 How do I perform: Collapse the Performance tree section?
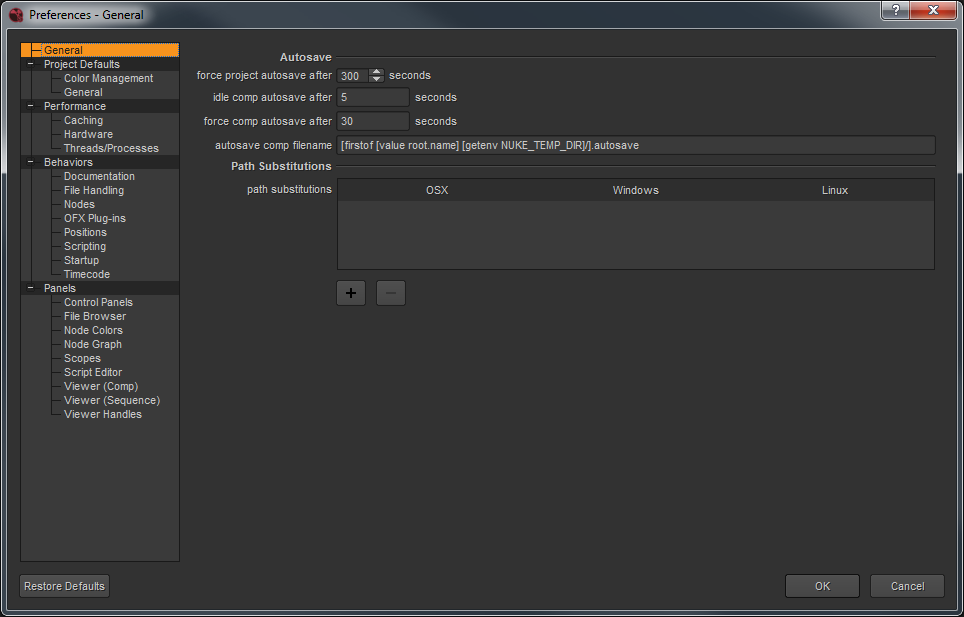[30, 106]
